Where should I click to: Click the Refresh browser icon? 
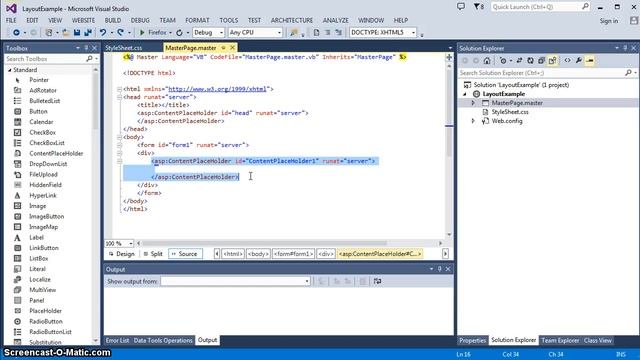pos(179,32)
